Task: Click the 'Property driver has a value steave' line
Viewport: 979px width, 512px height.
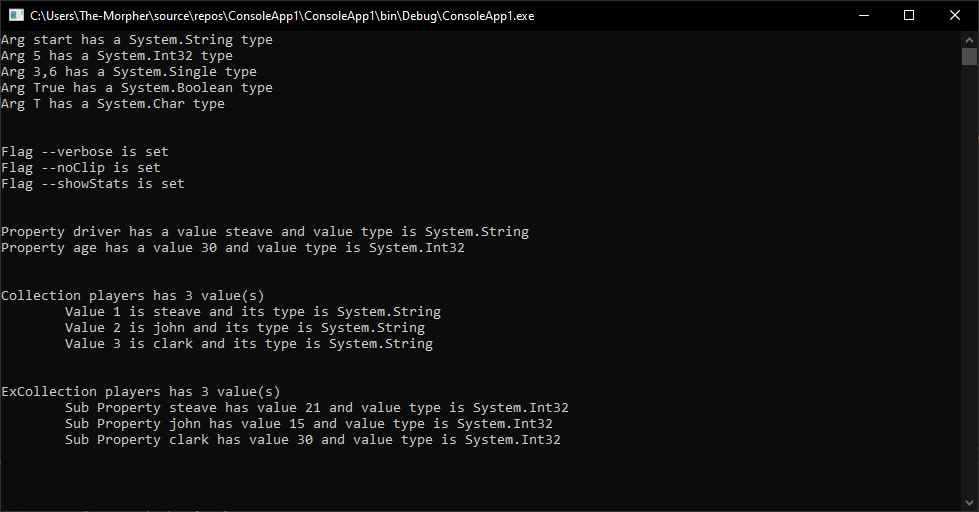Action: click(265, 232)
